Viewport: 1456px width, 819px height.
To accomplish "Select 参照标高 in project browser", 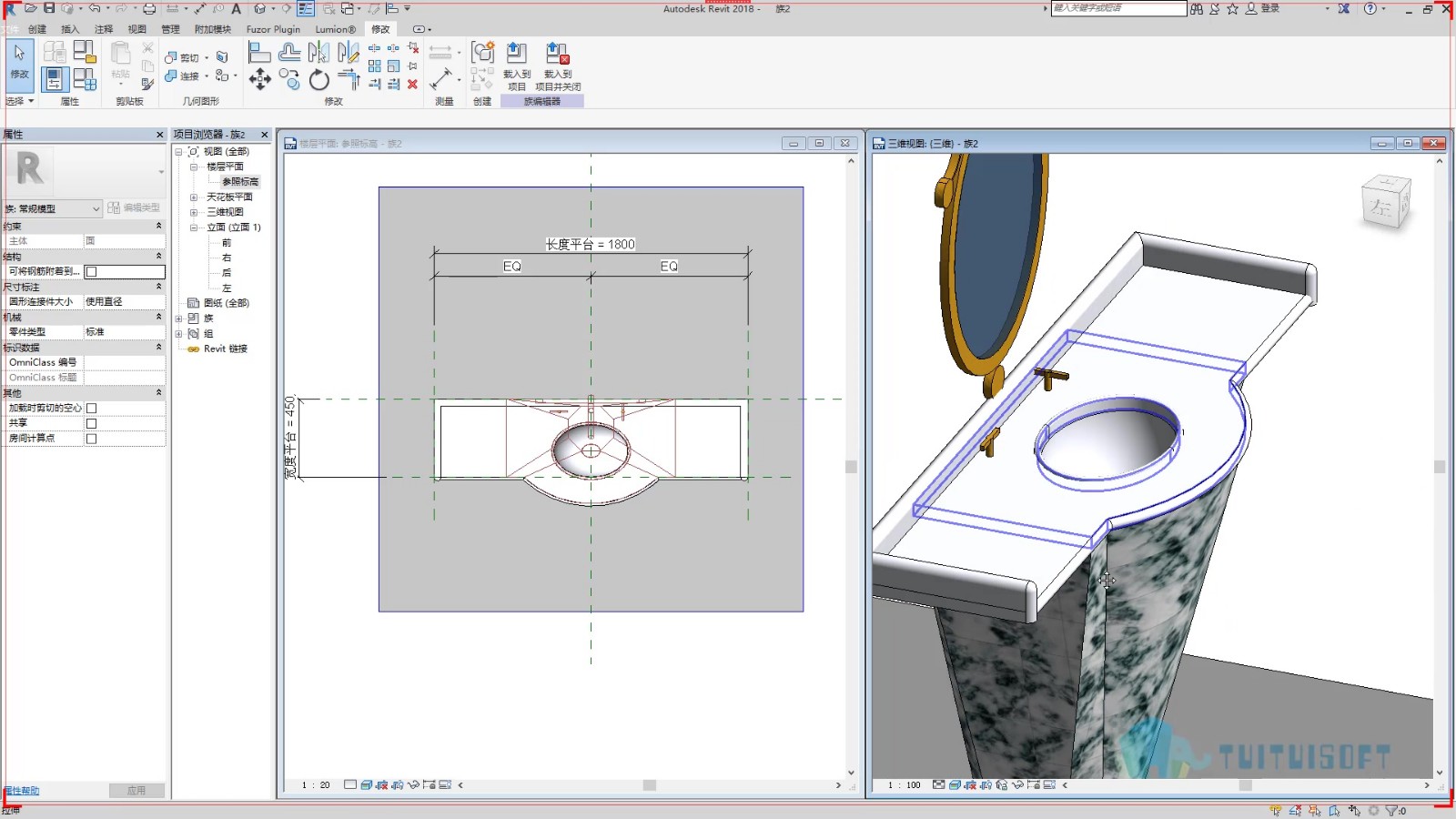I will pyautogui.click(x=240, y=182).
